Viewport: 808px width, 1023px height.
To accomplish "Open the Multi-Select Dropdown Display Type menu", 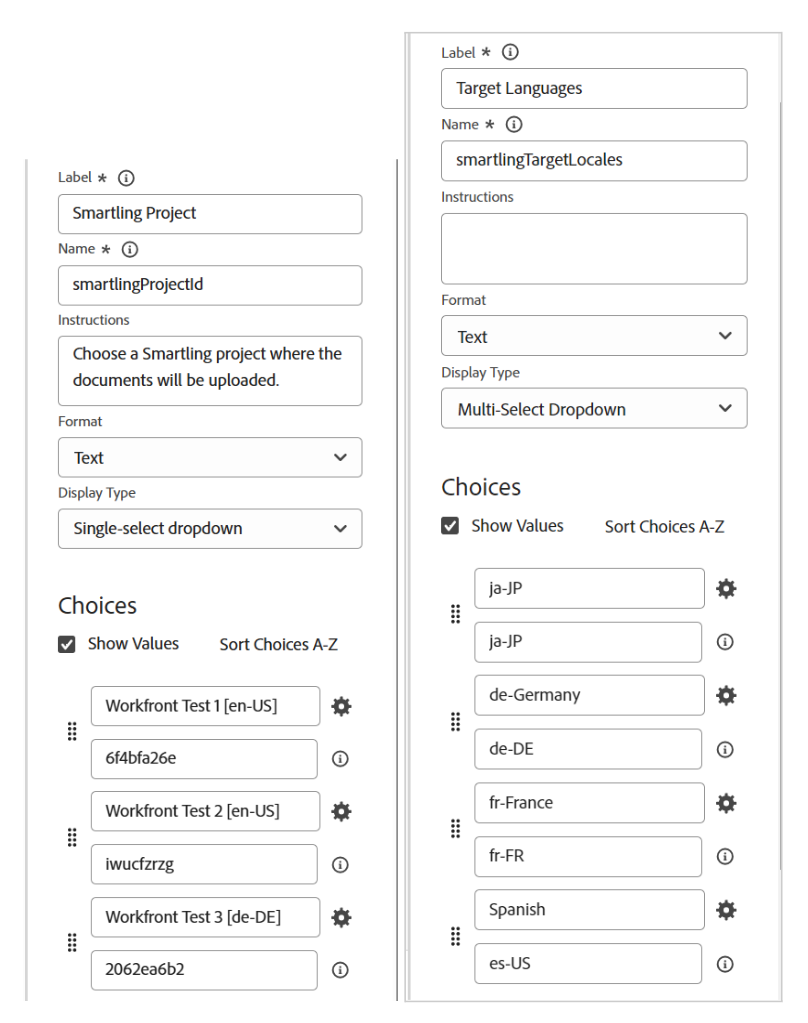I will (594, 409).
